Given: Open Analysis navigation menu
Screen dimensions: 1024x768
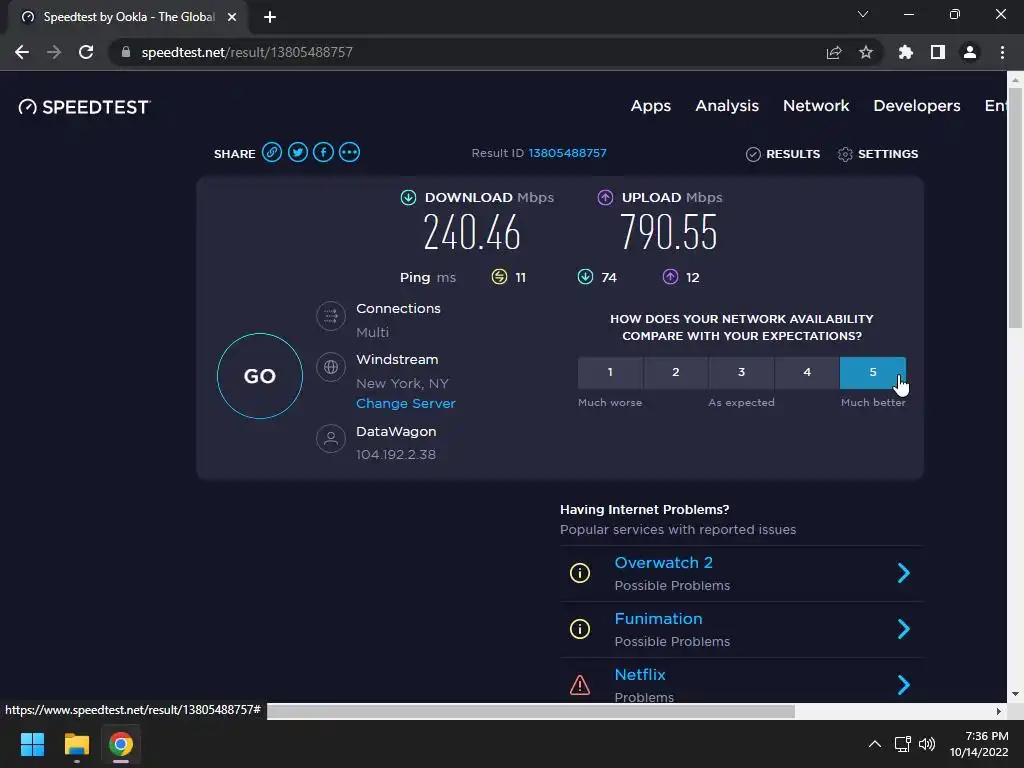Looking at the screenshot, I should (727, 106).
